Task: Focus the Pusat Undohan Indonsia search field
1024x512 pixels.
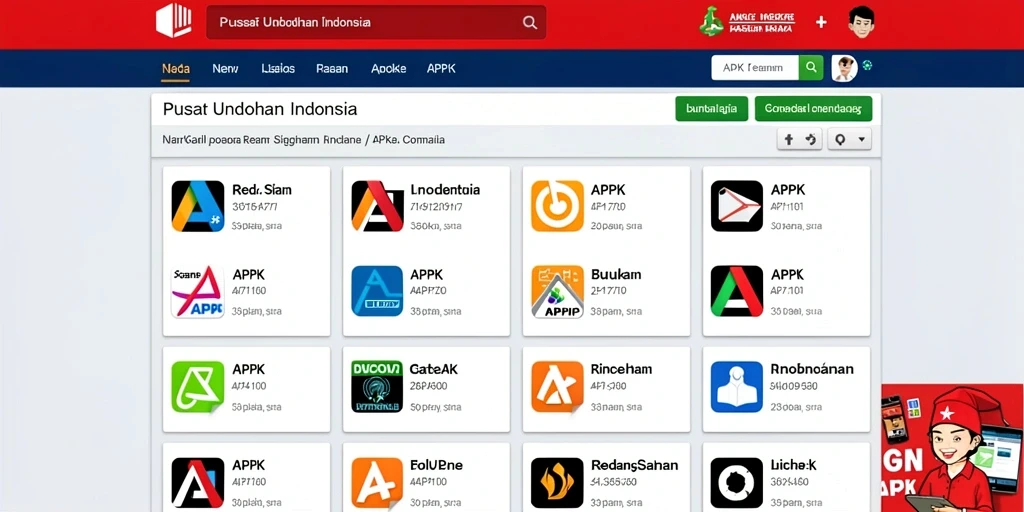Action: click(x=376, y=23)
